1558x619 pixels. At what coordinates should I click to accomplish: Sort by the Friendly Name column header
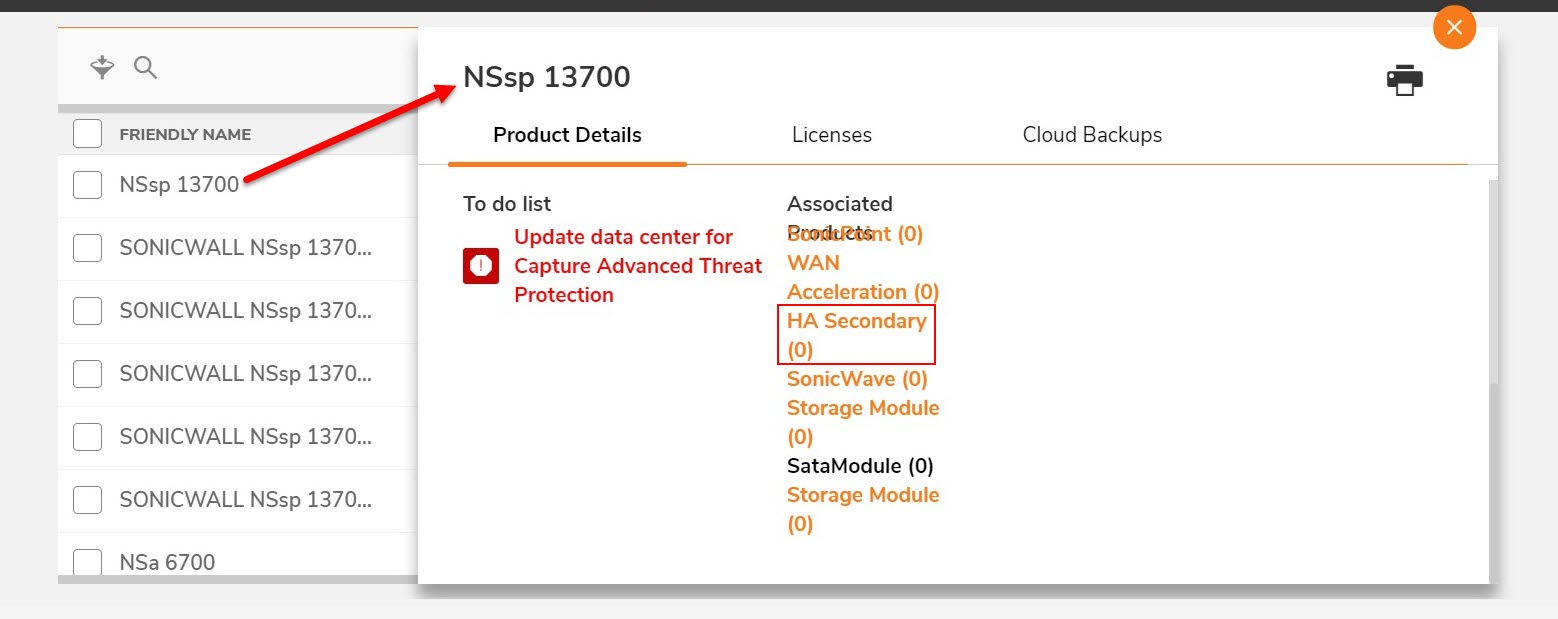pyautogui.click(x=185, y=135)
